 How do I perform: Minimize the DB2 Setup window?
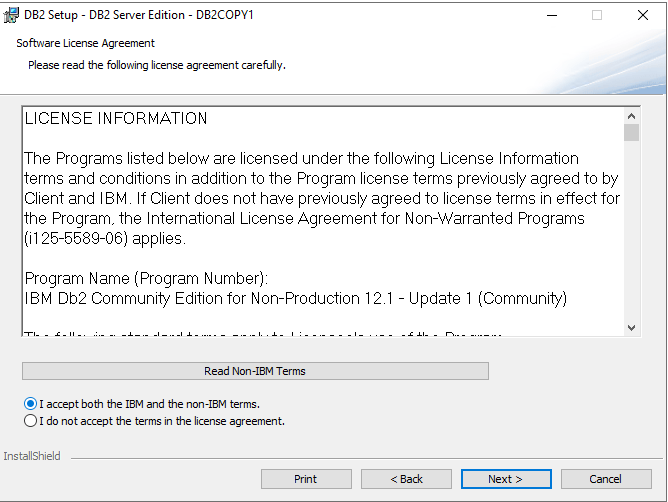tap(551, 15)
